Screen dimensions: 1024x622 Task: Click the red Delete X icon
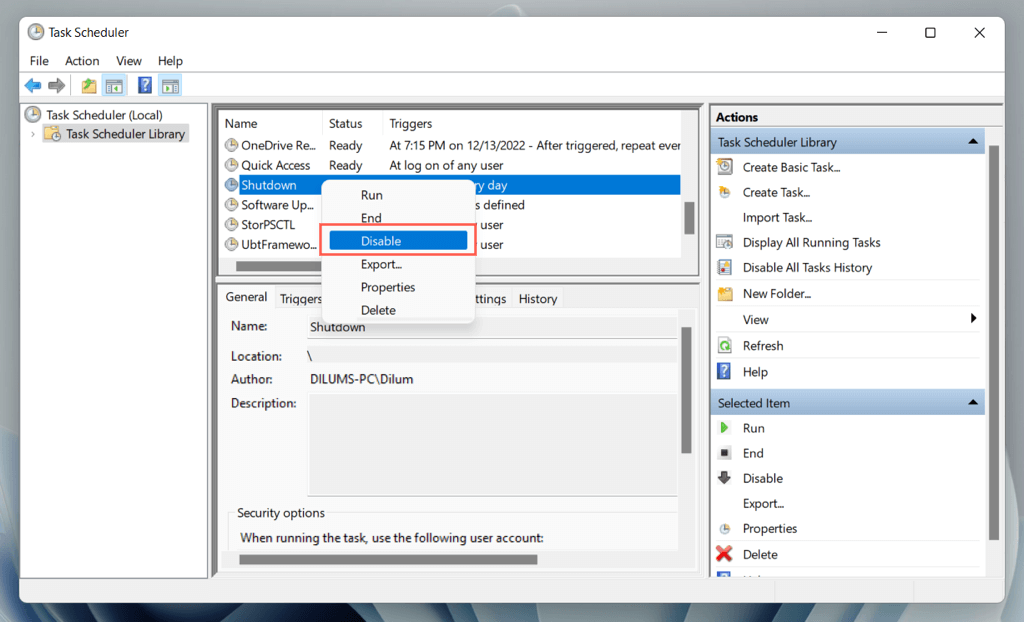point(725,554)
